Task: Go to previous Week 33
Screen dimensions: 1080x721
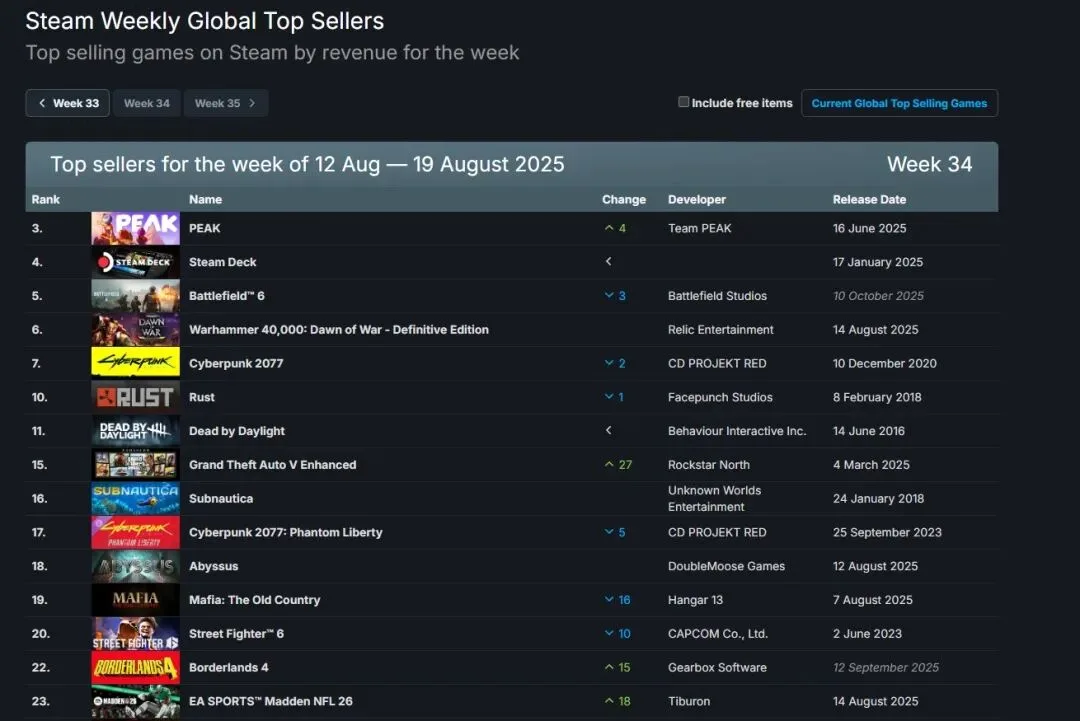Action: (x=68, y=103)
